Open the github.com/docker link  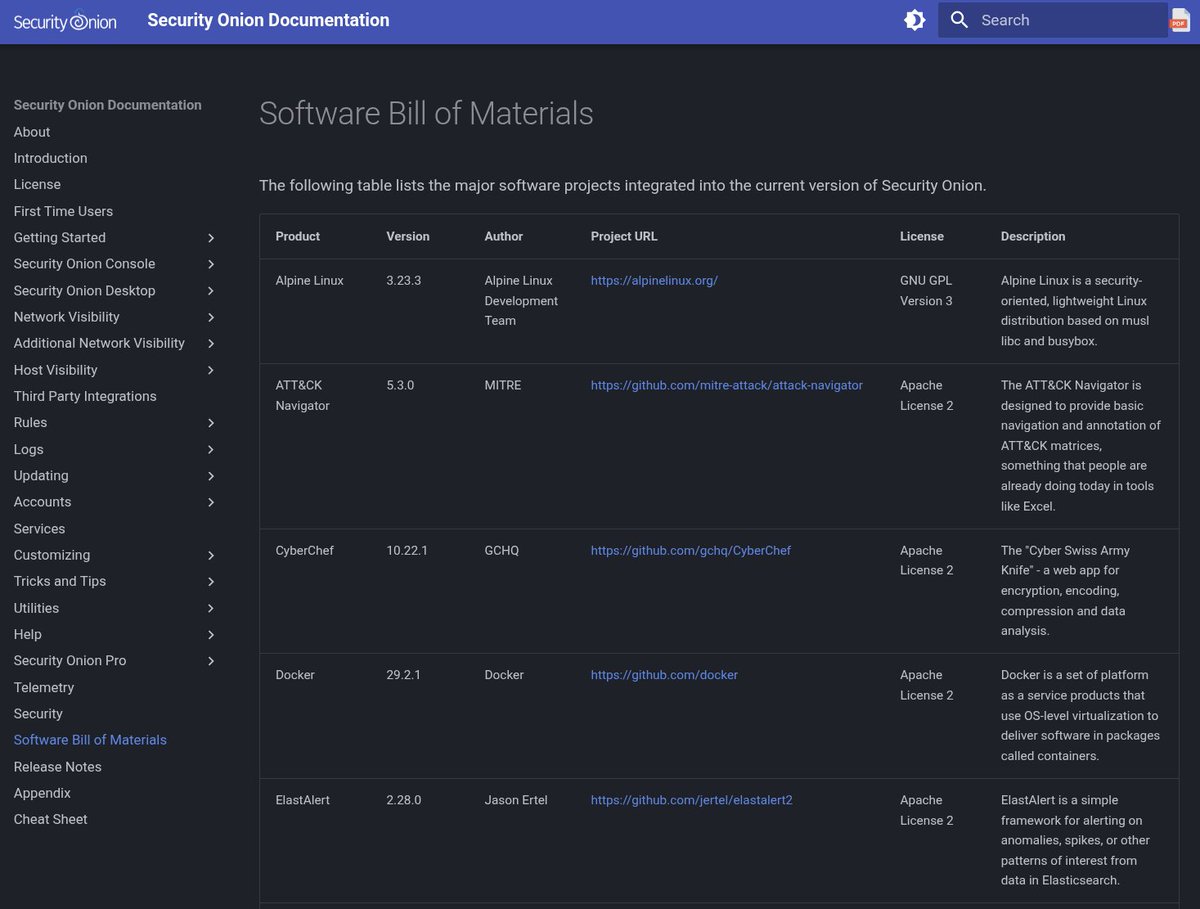coord(664,675)
